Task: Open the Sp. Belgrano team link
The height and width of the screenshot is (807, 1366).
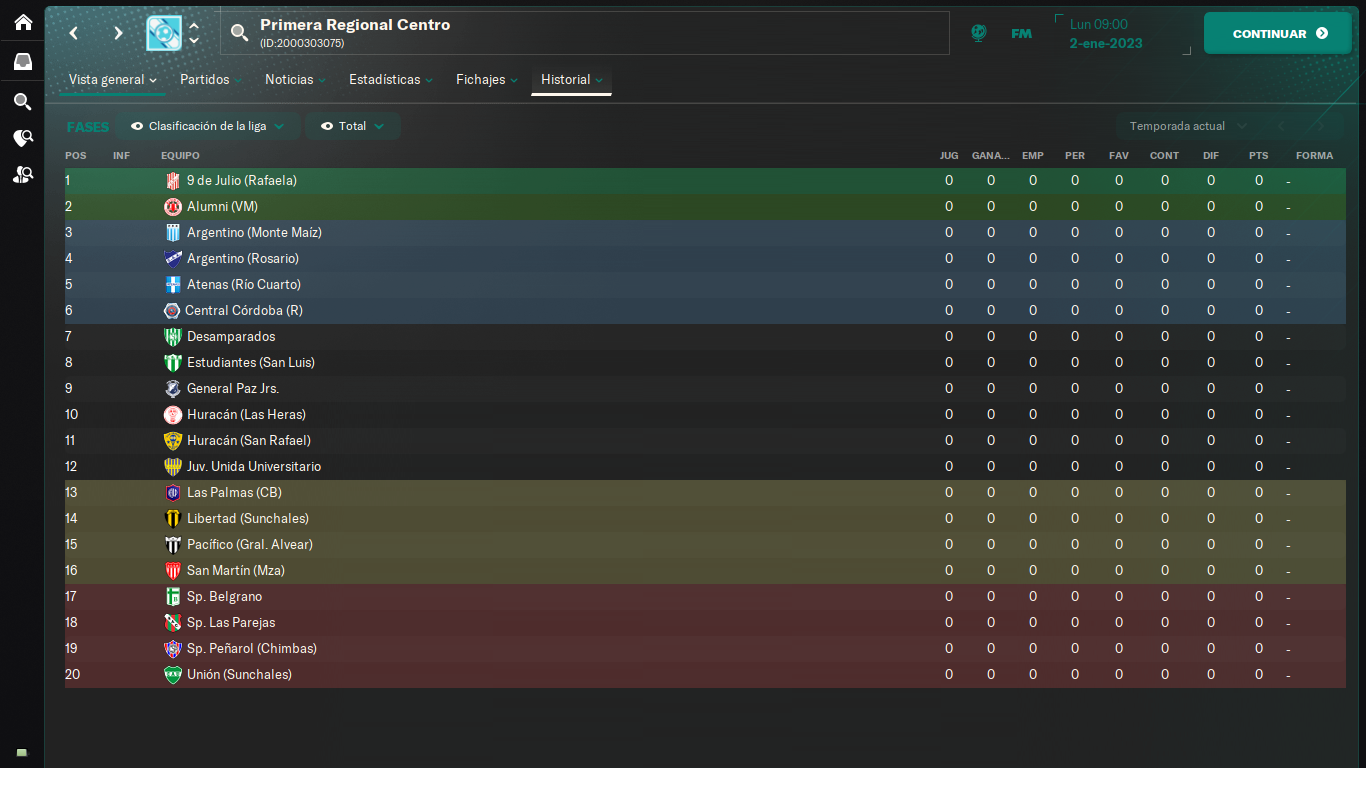Action: click(224, 597)
